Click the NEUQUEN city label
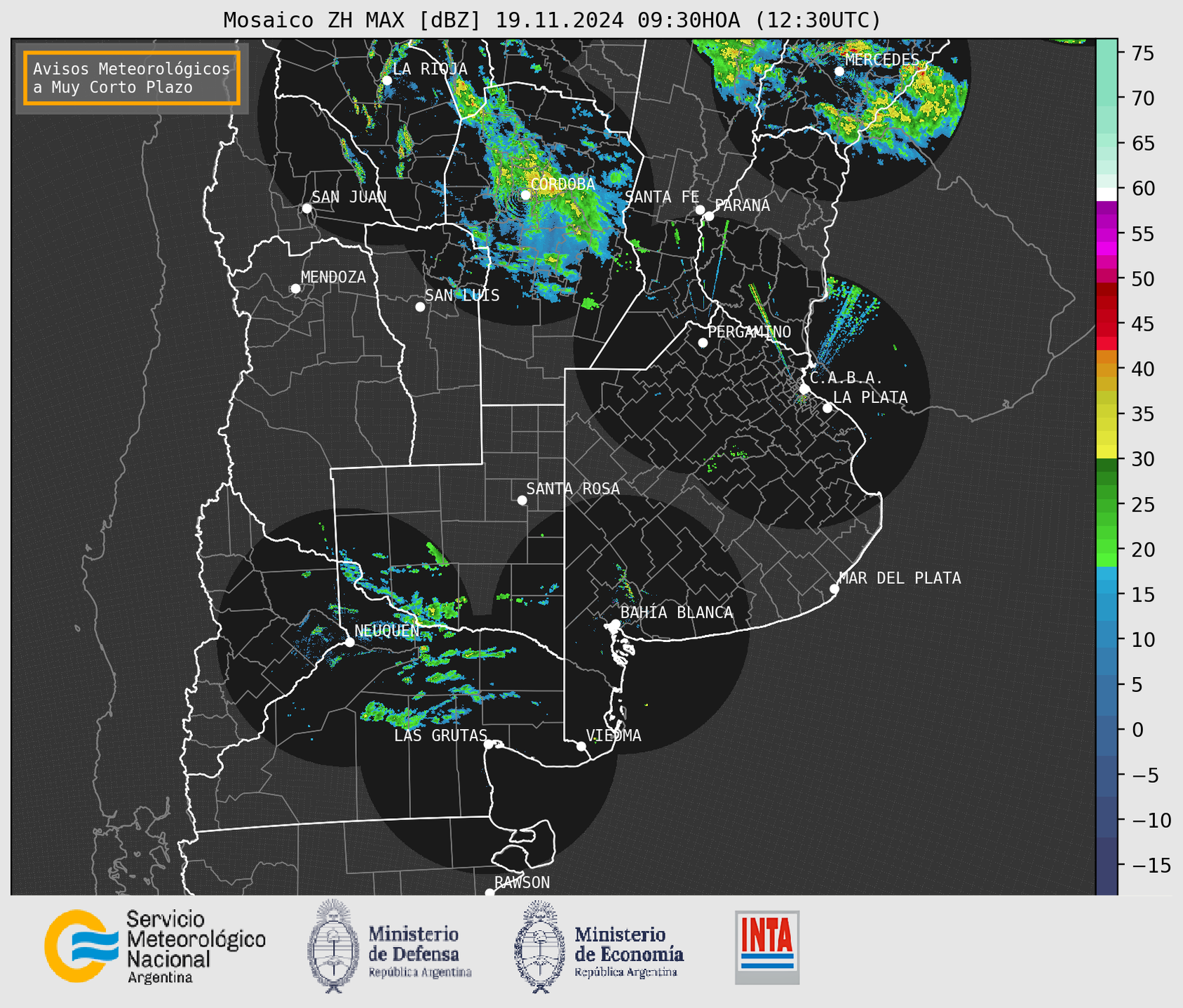The image size is (1183, 1008). click(386, 631)
